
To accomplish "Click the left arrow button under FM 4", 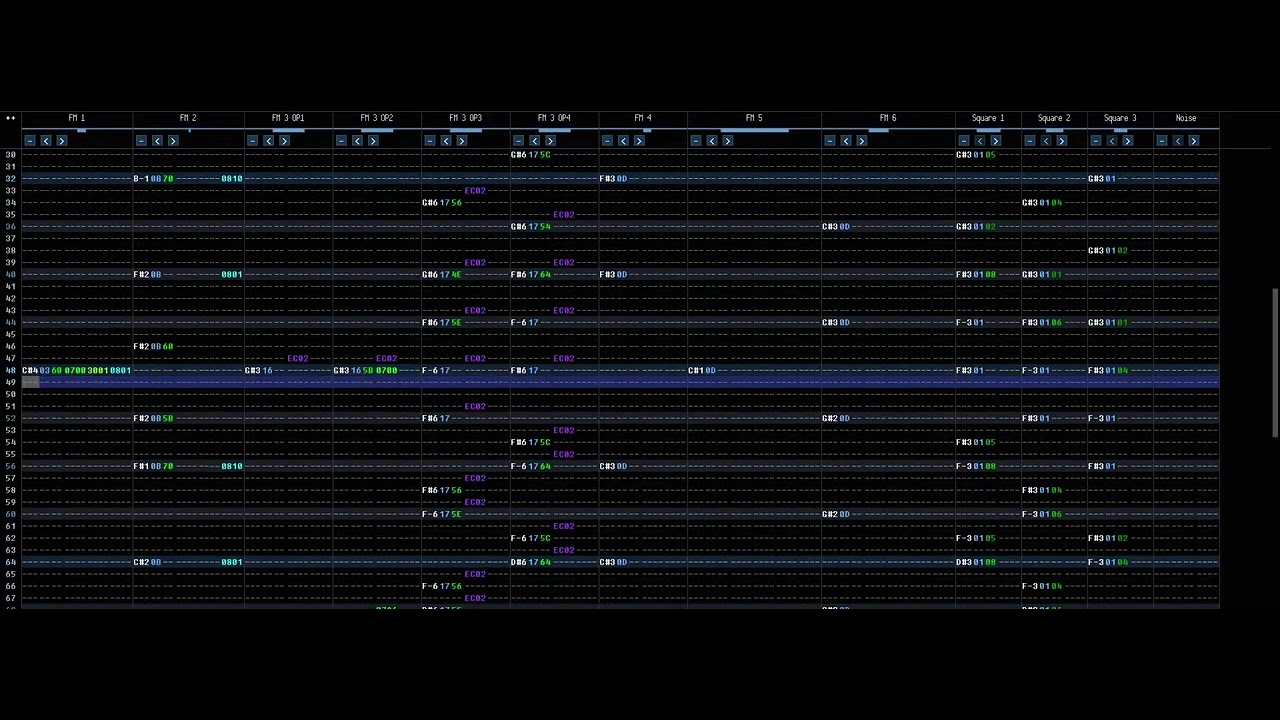I will (623, 141).
